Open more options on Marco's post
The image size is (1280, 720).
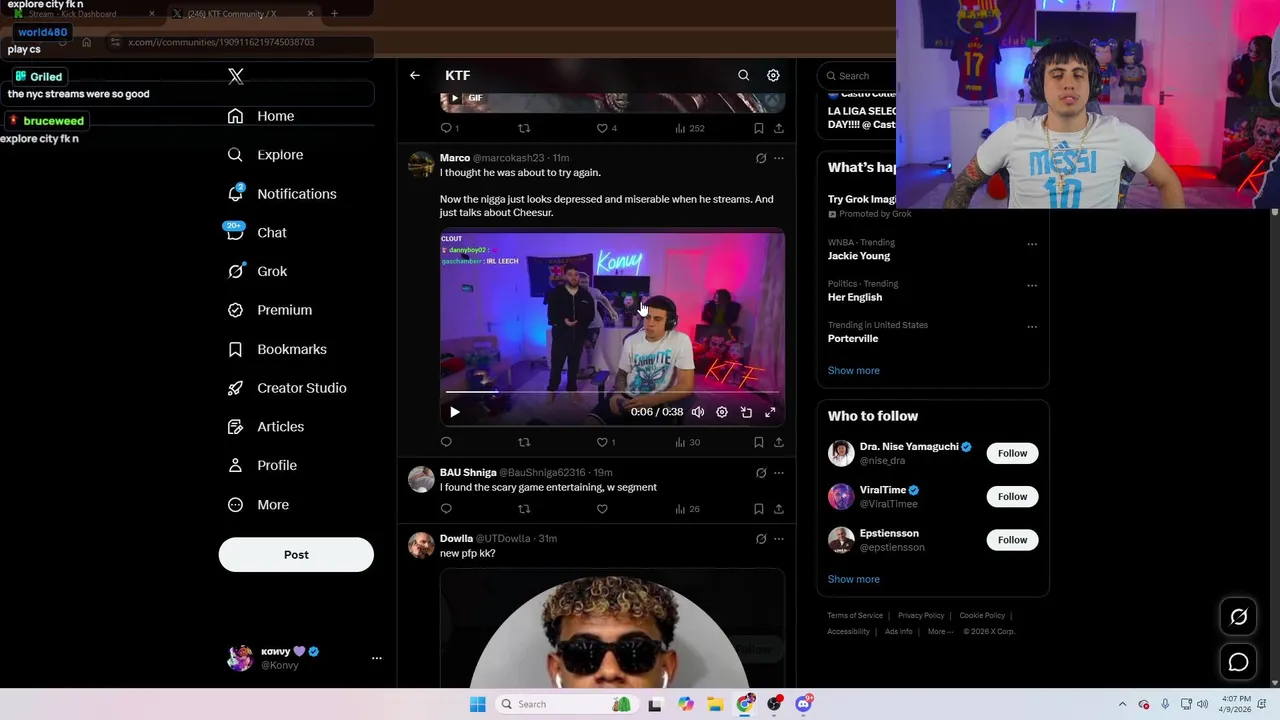(779, 158)
